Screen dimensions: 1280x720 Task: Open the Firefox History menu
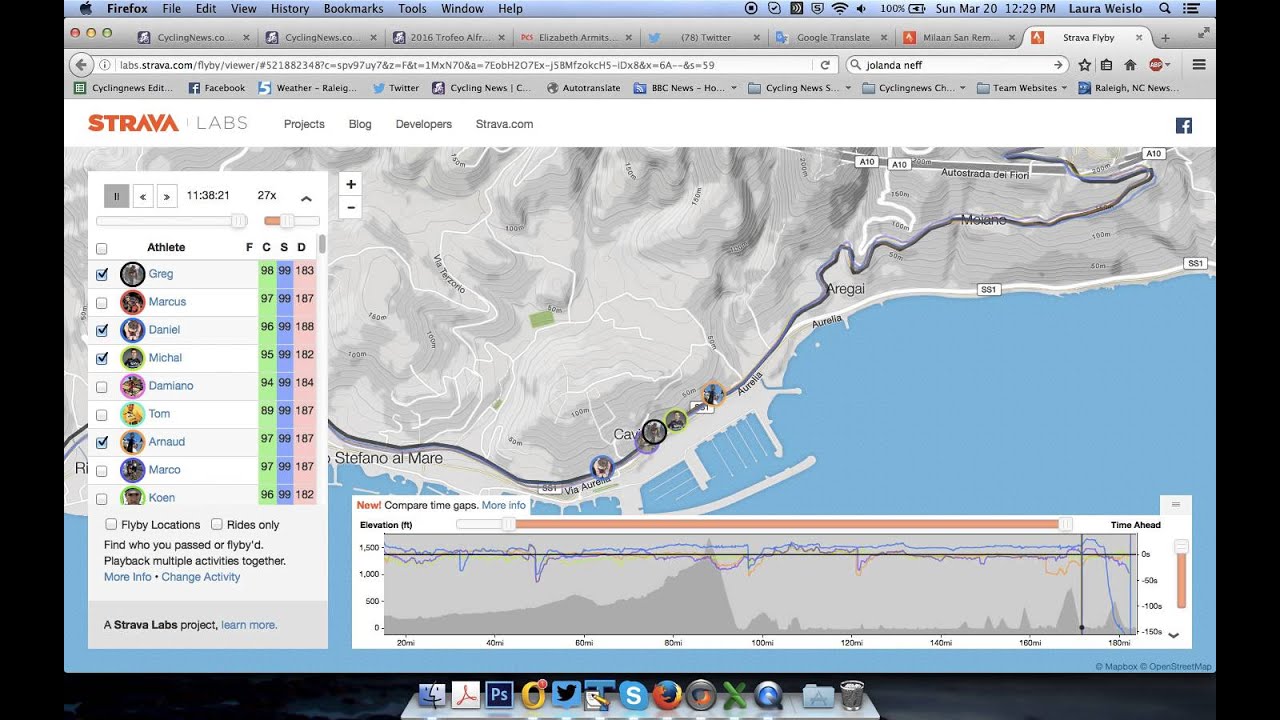click(290, 8)
